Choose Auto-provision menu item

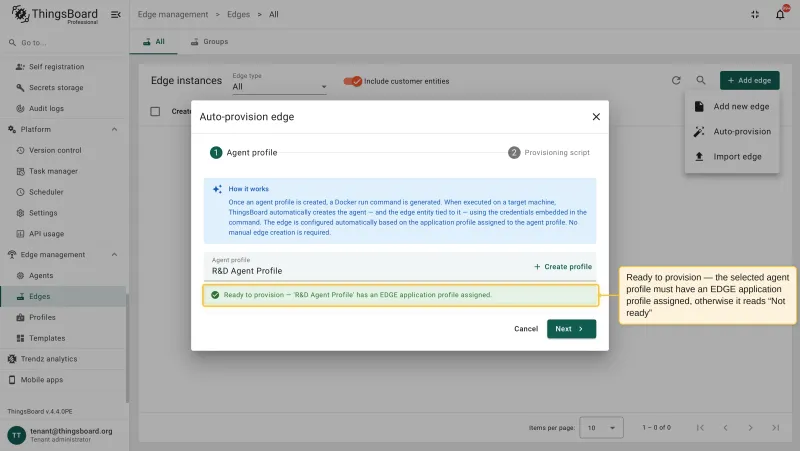coord(732,132)
